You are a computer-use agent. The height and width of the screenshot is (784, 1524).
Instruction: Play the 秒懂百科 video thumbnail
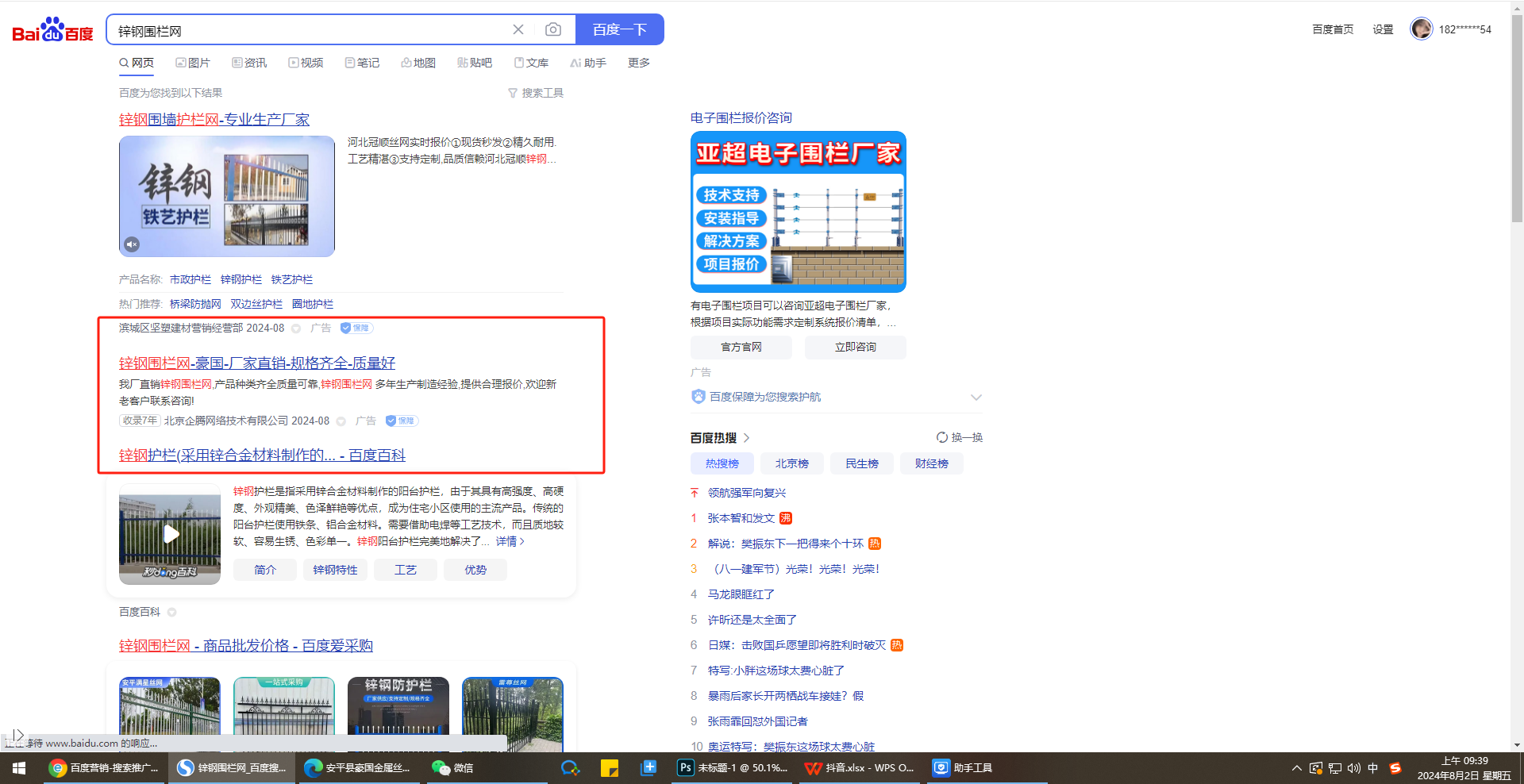click(170, 534)
